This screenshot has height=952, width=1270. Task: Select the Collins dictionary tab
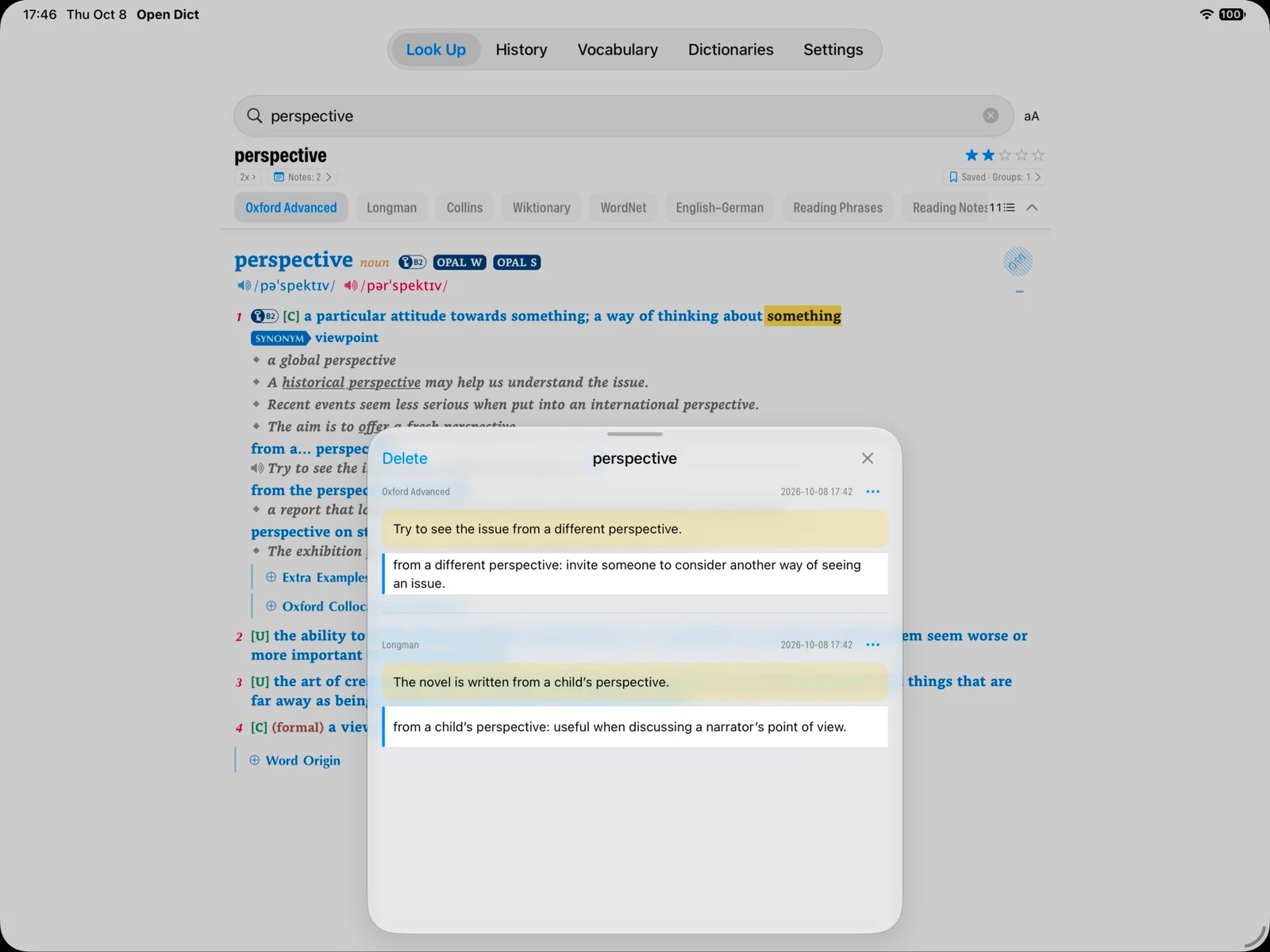tap(464, 208)
